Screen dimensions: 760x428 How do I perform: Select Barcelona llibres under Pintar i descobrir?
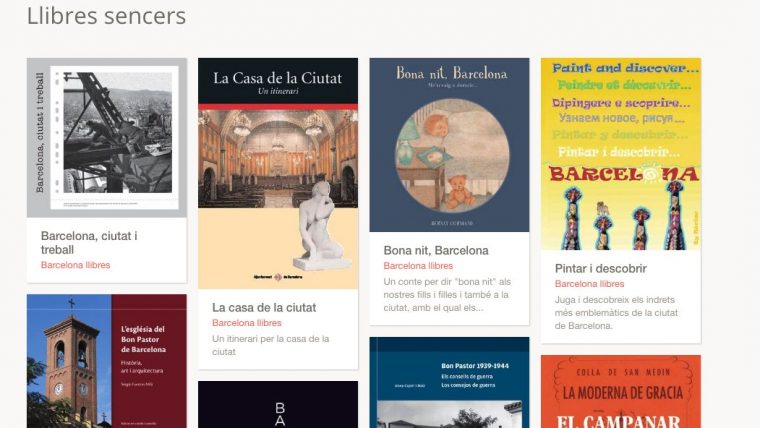pos(589,284)
